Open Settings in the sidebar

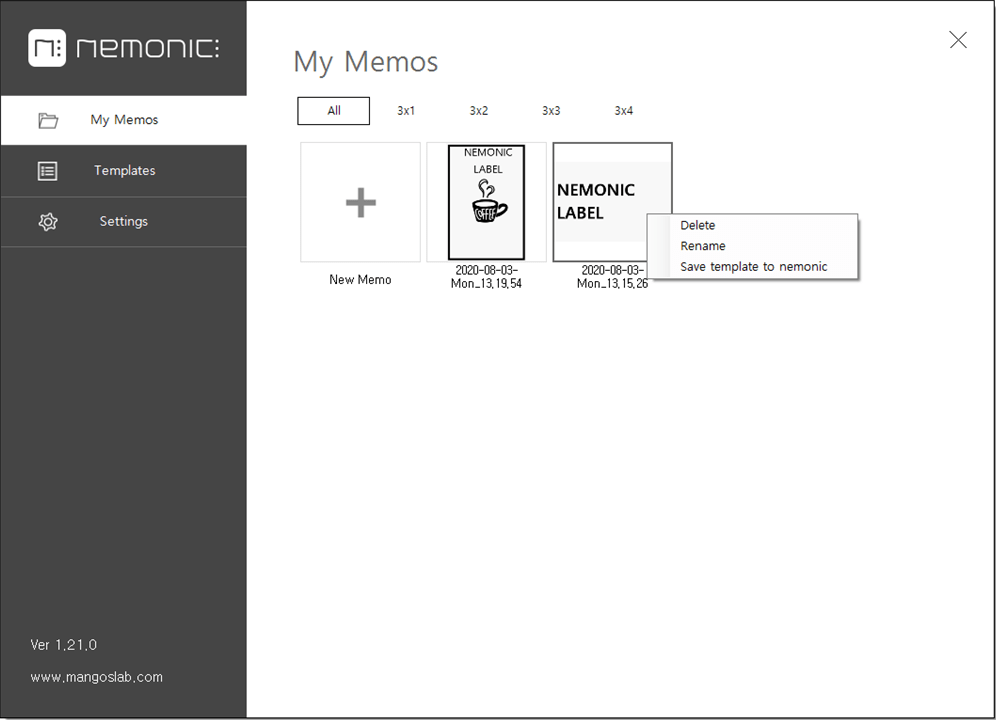[x=124, y=222]
